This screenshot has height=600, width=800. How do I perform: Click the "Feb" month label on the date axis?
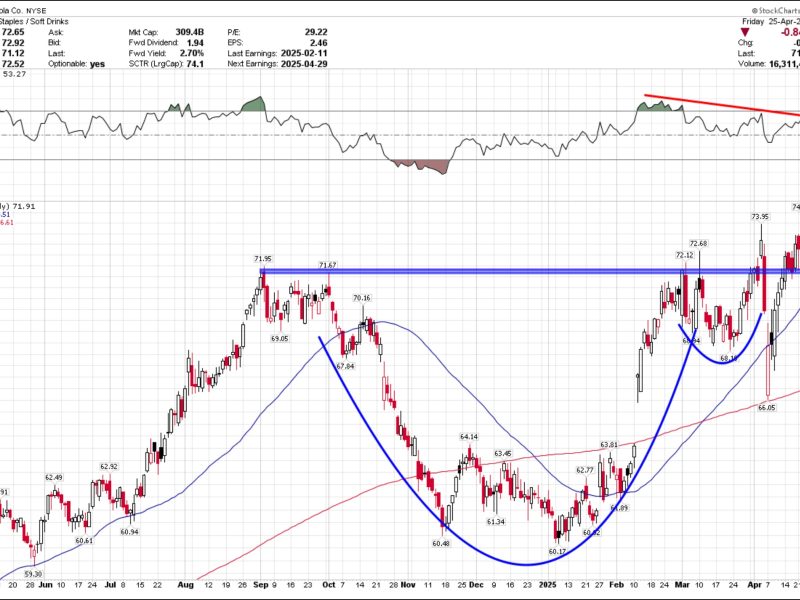[x=616, y=585]
